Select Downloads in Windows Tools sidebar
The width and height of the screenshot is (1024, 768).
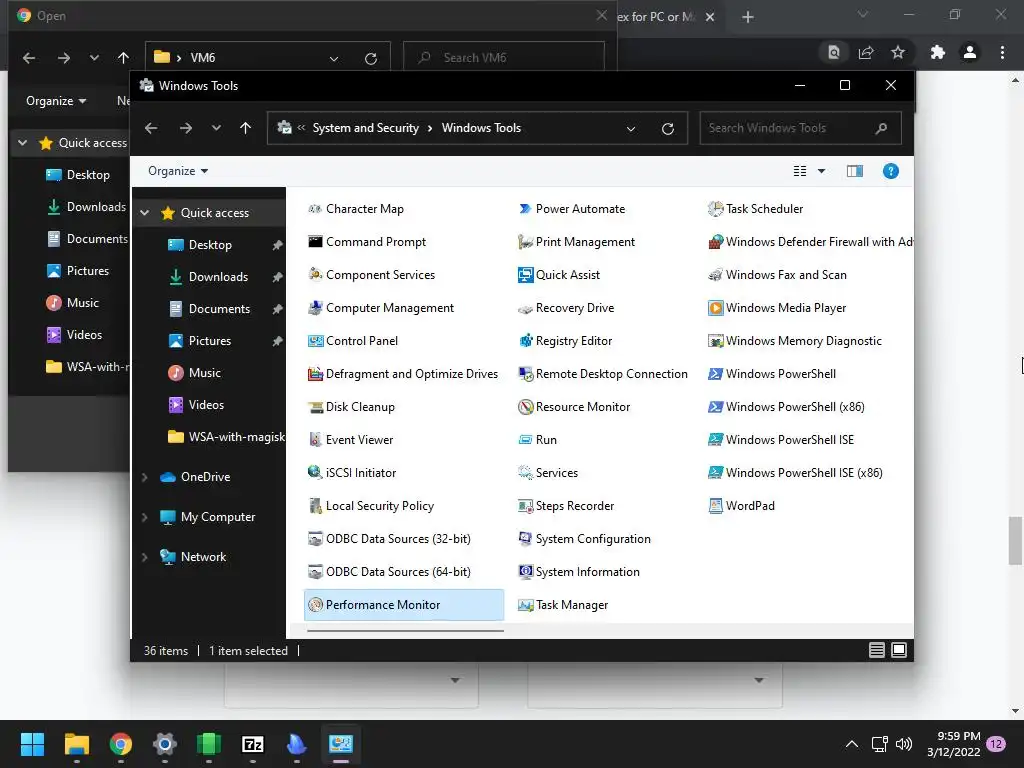coord(218,277)
